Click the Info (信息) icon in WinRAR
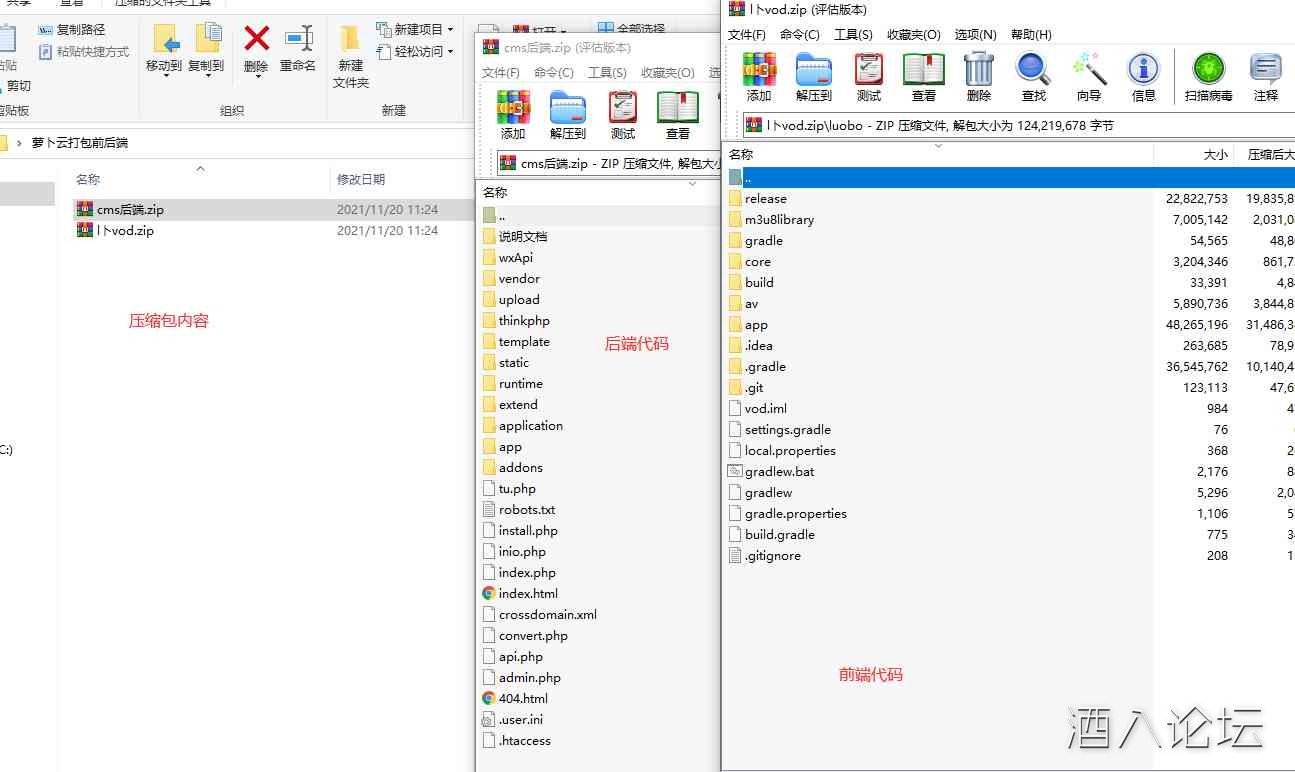Viewport: 1295px width, 772px height. pyautogui.click(x=1143, y=77)
